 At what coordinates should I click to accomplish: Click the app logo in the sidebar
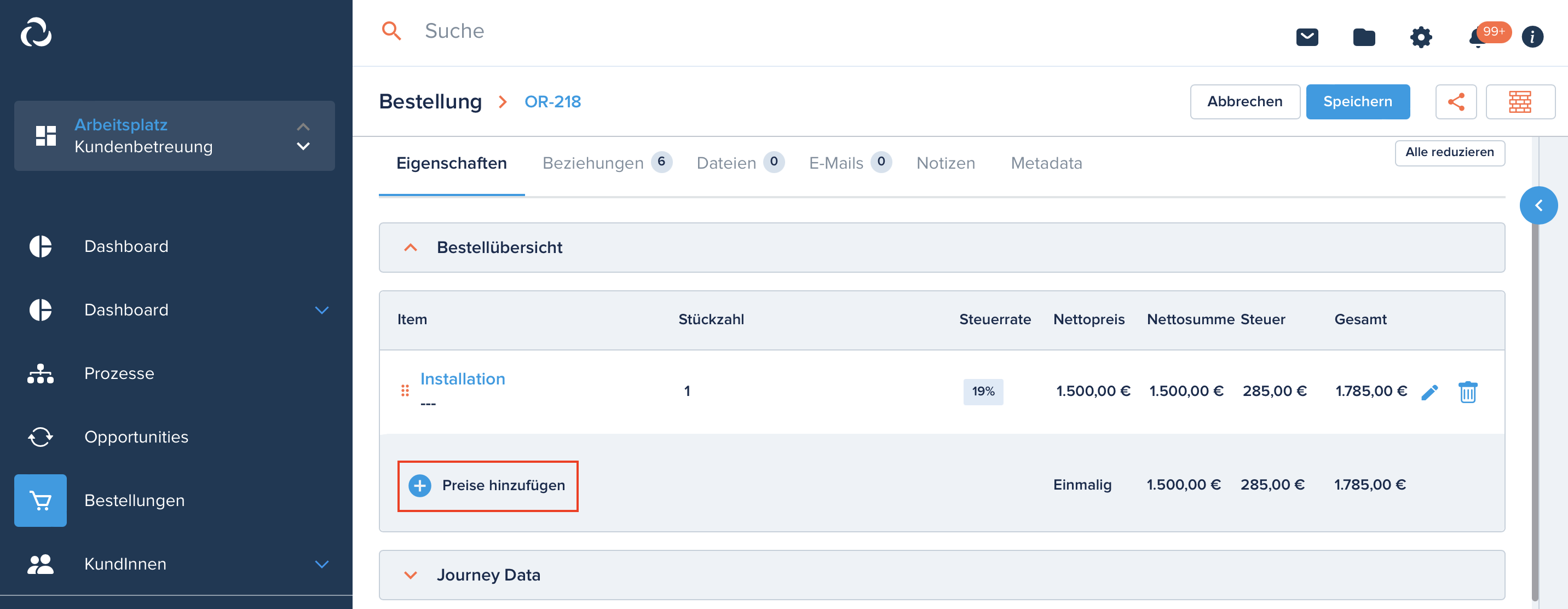pos(37,32)
